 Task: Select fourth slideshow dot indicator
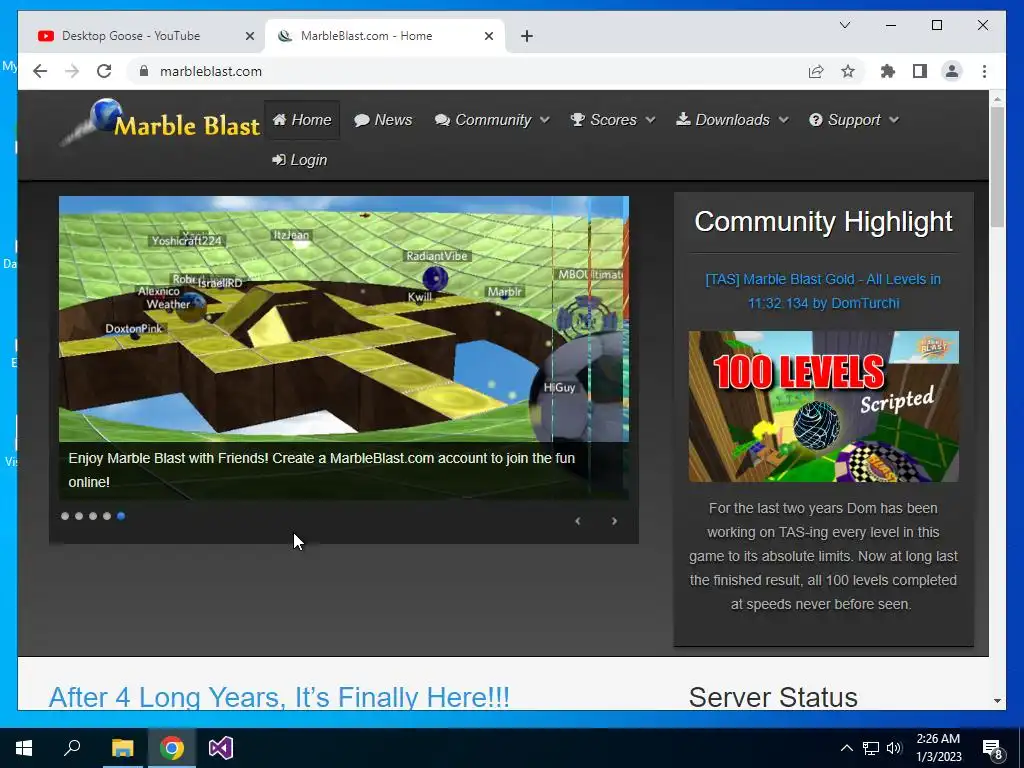pyautogui.click(x=107, y=516)
